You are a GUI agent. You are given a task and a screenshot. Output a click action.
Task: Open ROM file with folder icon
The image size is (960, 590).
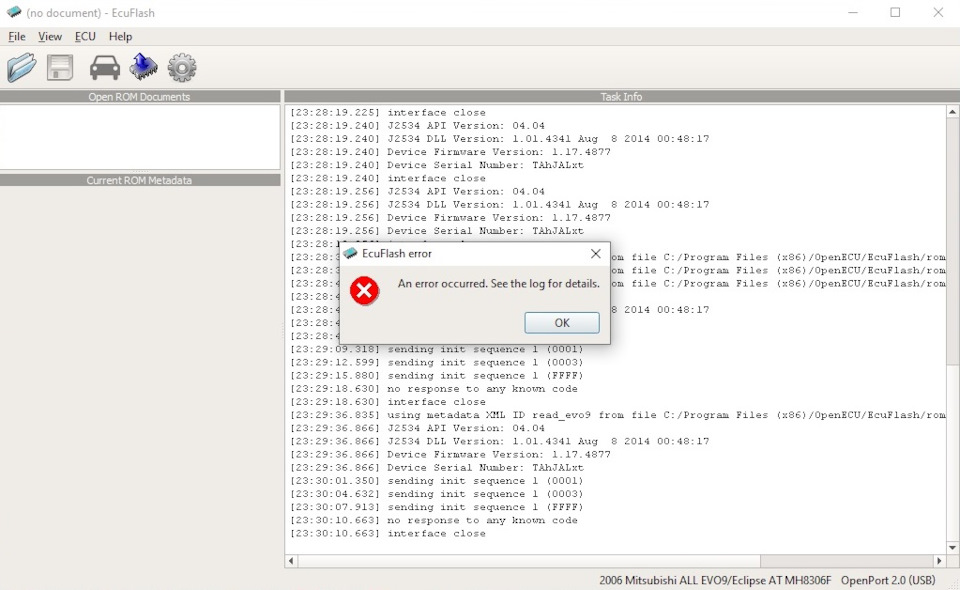21,67
